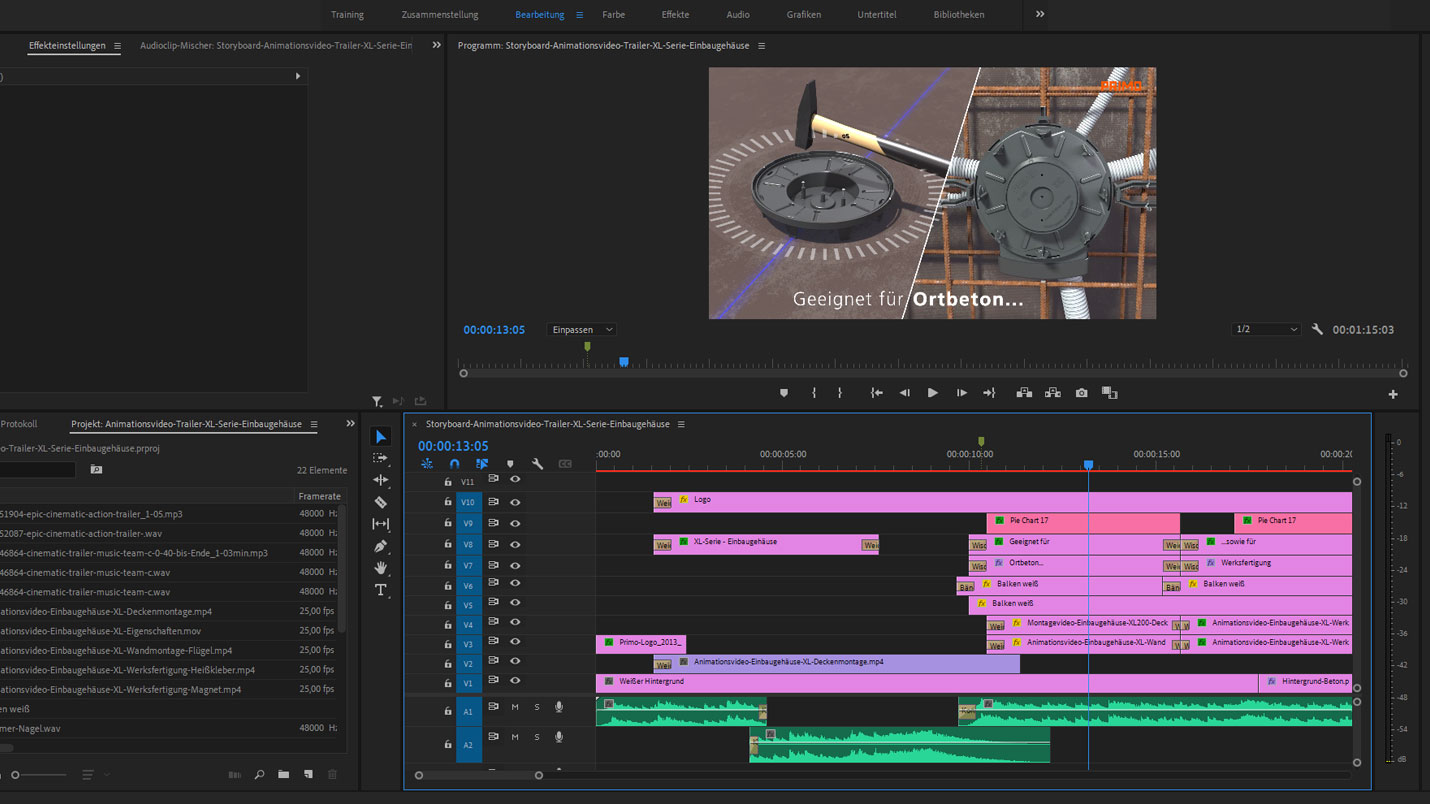Select the Ripple Edit tool

pyautogui.click(x=381, y=480)
